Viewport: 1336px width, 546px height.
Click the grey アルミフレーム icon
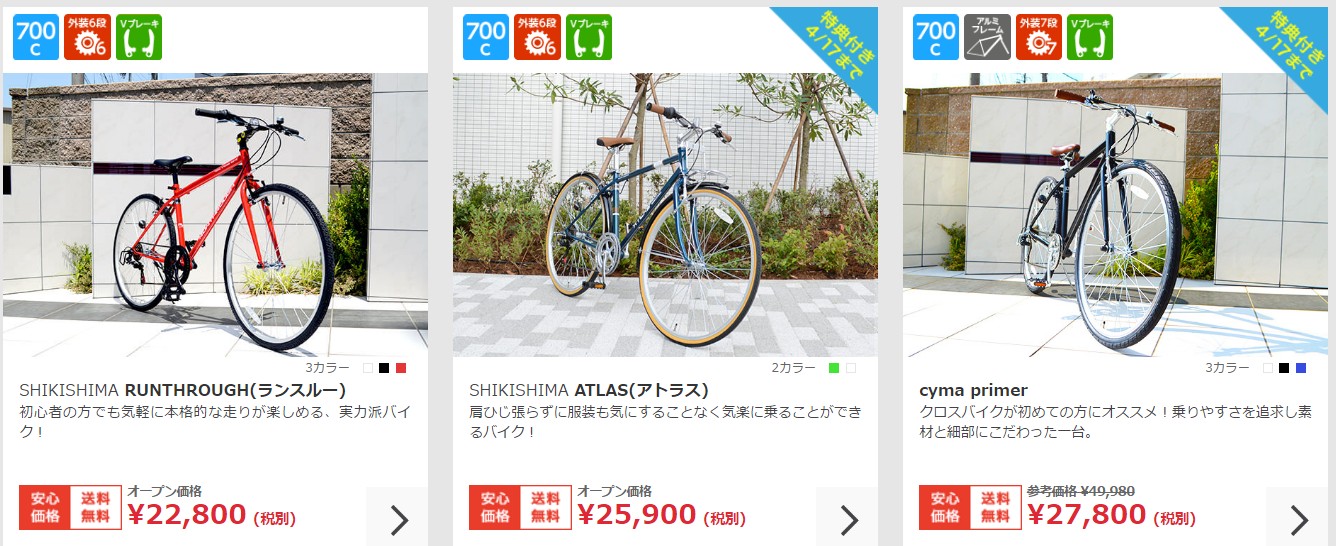[988, 37]
